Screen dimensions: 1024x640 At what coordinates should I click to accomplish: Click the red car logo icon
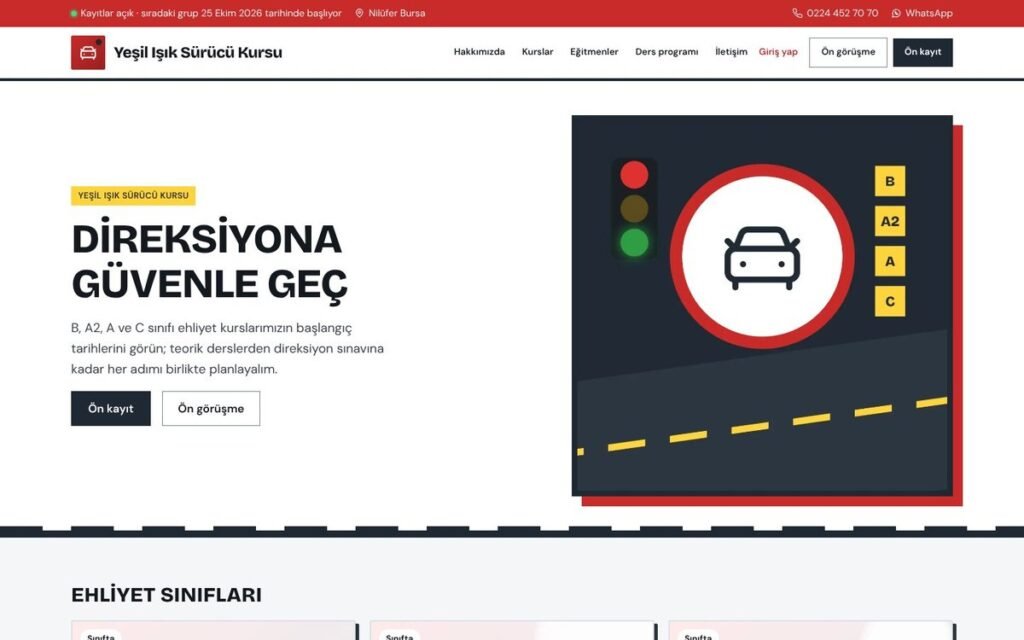coord(88,52)
